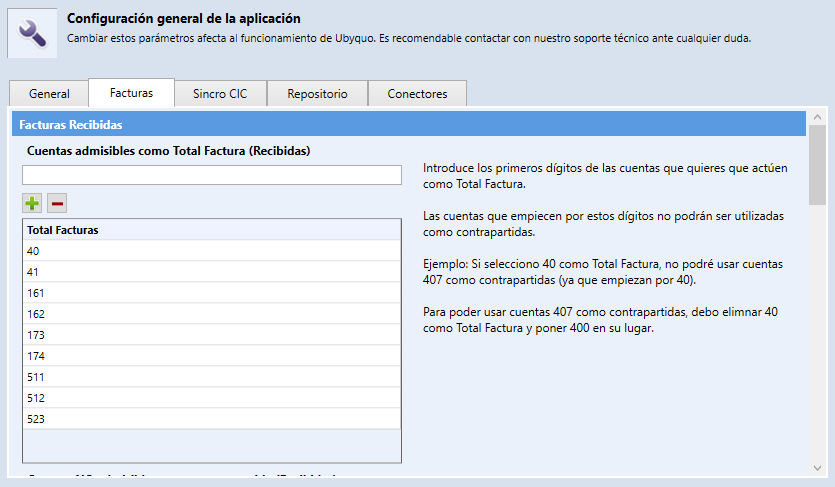The height and width of the screenshot is (487, 835).
Task: Select the row with account 511
Action: coord(211,377)
